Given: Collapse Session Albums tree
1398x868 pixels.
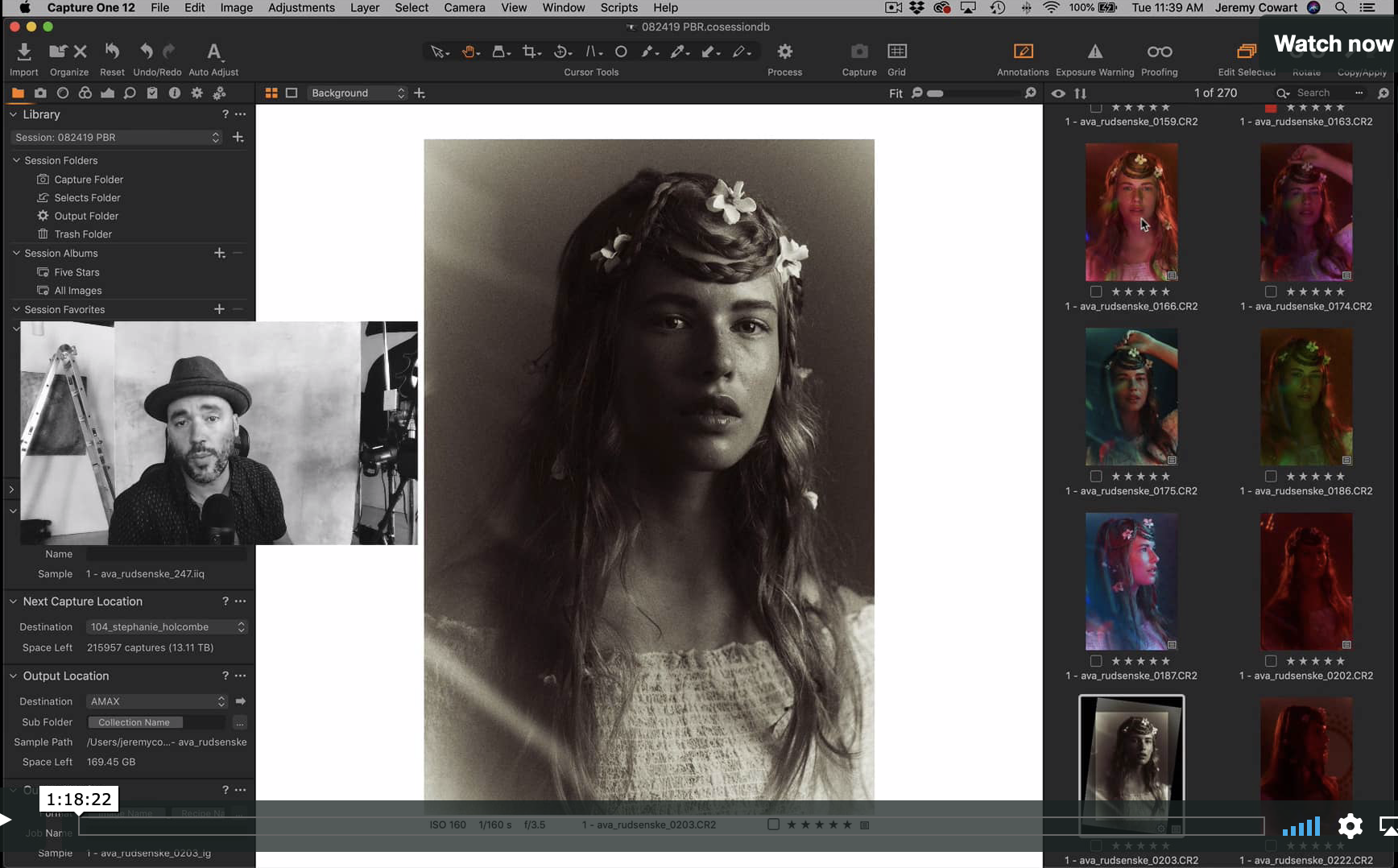Looking at the screenshot, I should (16, 253).
